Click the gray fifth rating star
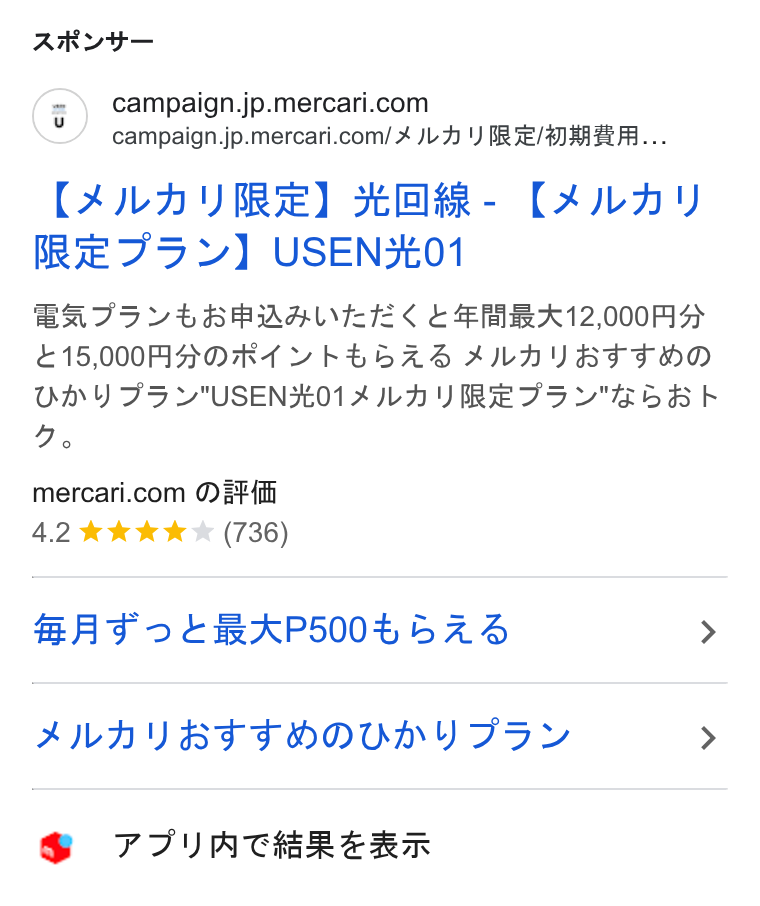Image resolution: width=760 pixels, height=906 pixels. point(202,532)
